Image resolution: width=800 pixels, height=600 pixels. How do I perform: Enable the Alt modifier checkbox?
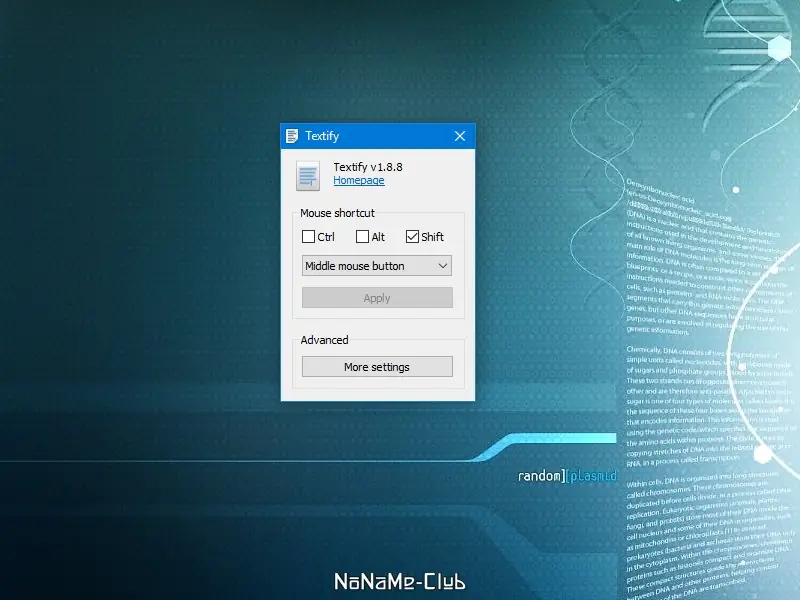tap(362, 237)
